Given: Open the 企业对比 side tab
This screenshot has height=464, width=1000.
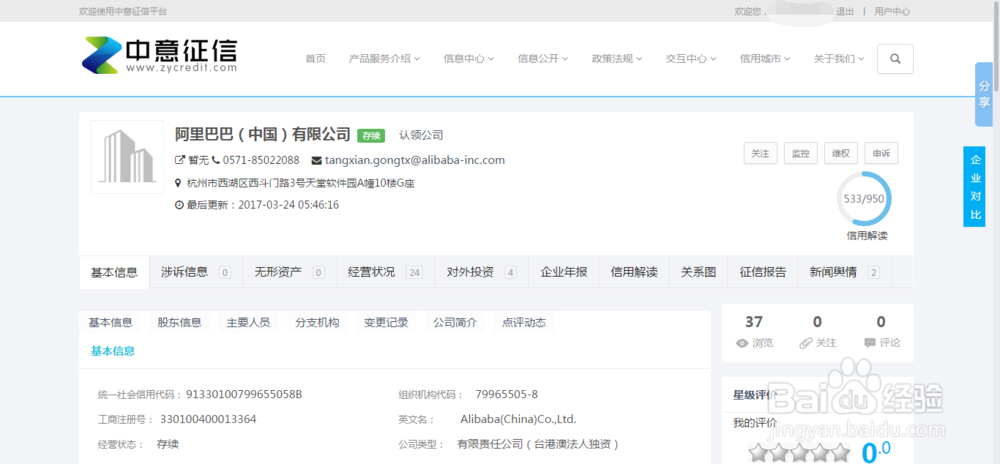Looking at the screenshot, I should click(976, 186).
